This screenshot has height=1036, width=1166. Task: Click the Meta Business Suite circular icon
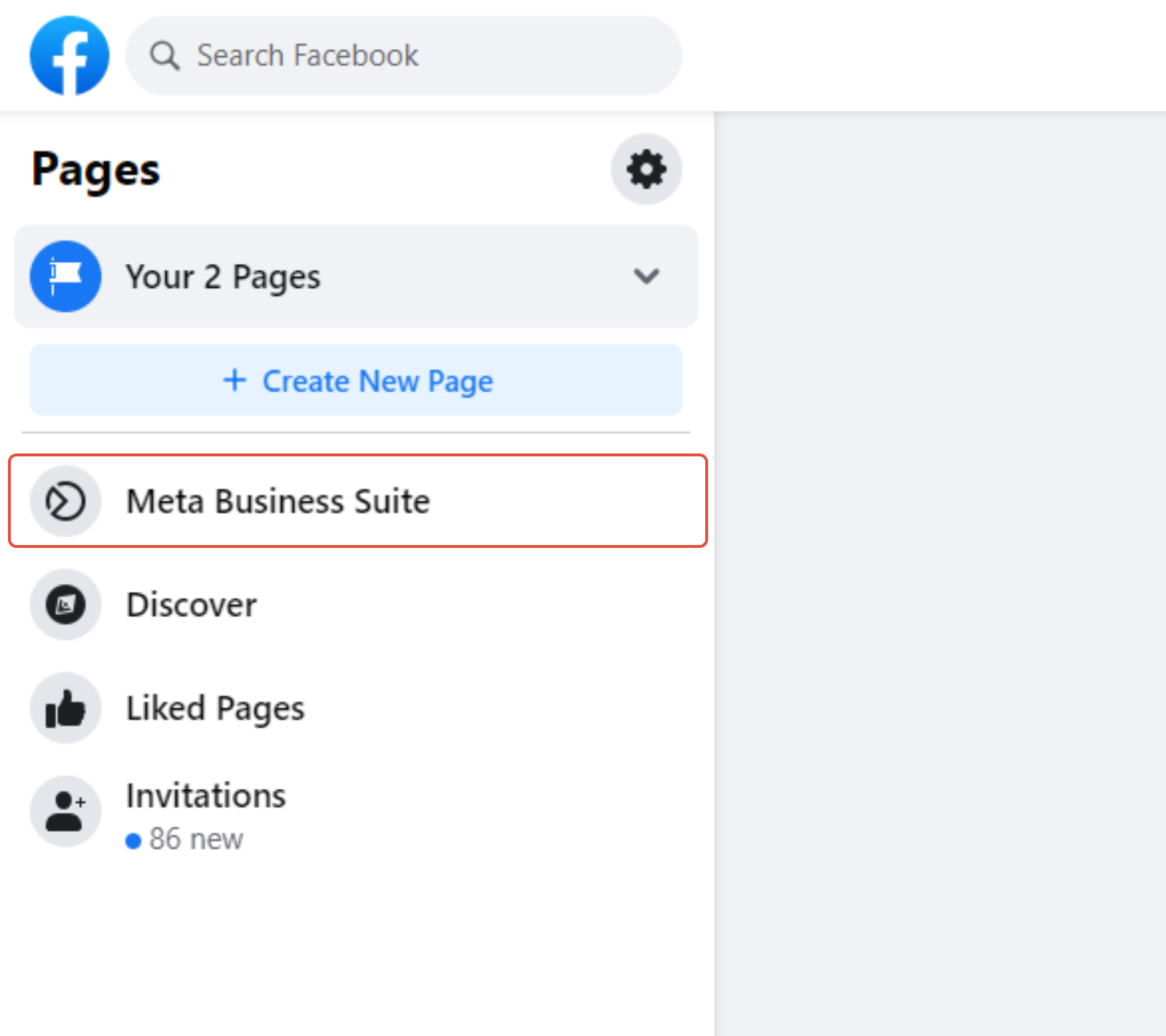[x=66, y=501]
